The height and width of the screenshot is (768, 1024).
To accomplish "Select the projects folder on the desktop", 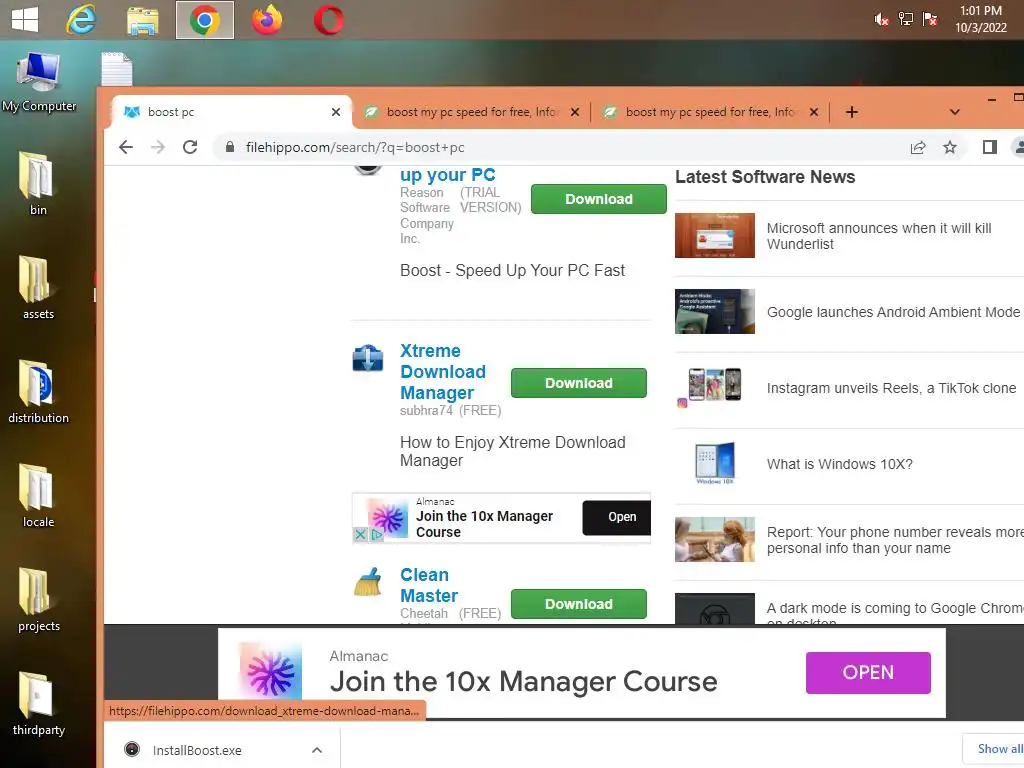I will [x=38, y=599].
